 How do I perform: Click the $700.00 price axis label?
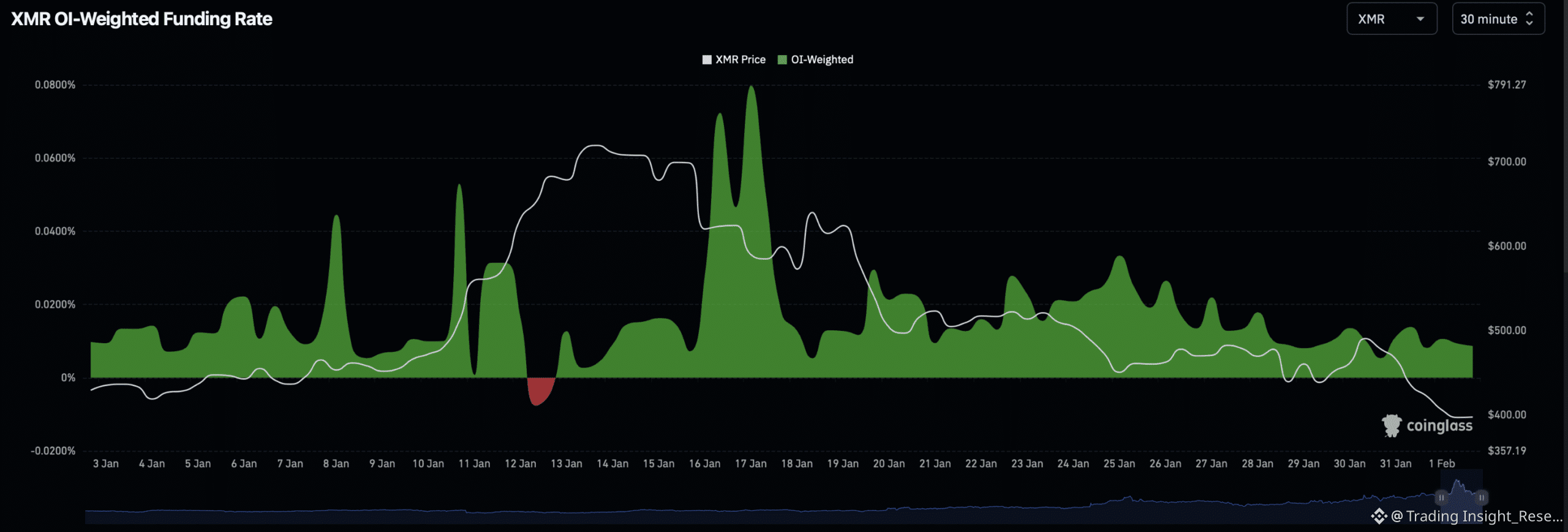click(1507, 162)
